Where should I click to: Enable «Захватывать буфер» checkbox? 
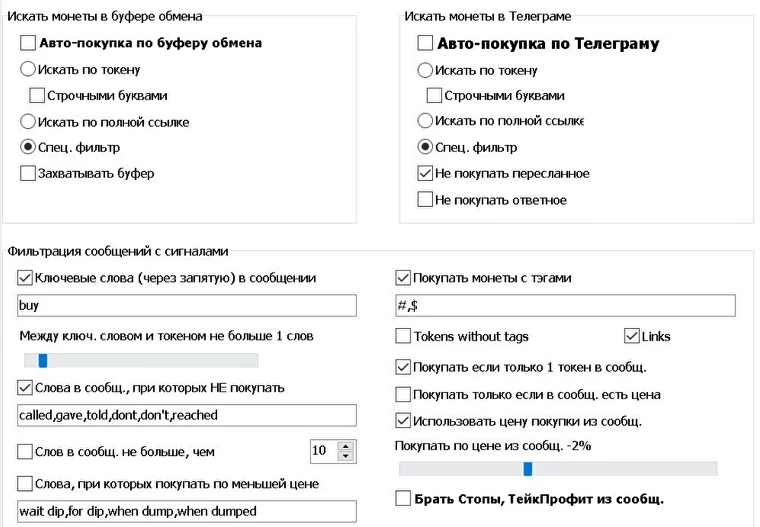[27, 173]
